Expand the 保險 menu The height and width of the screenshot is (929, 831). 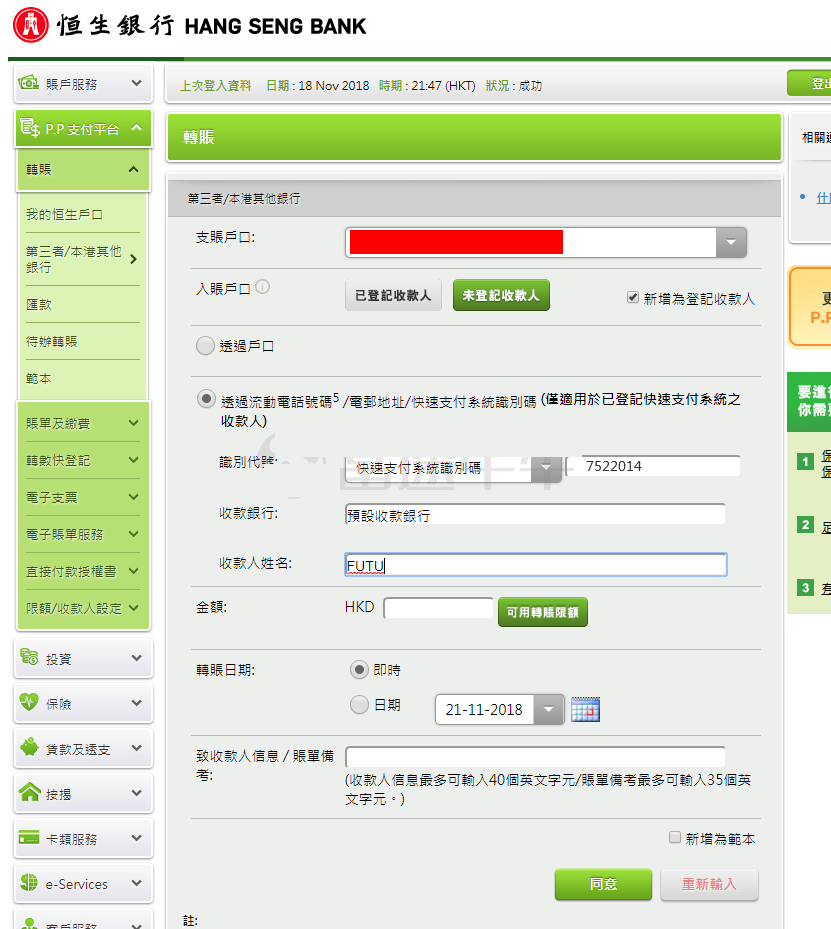coord(83,703)
